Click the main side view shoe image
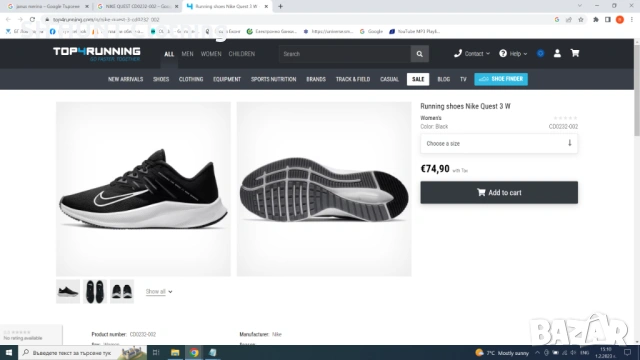640x360 pixels. [143, 189]
